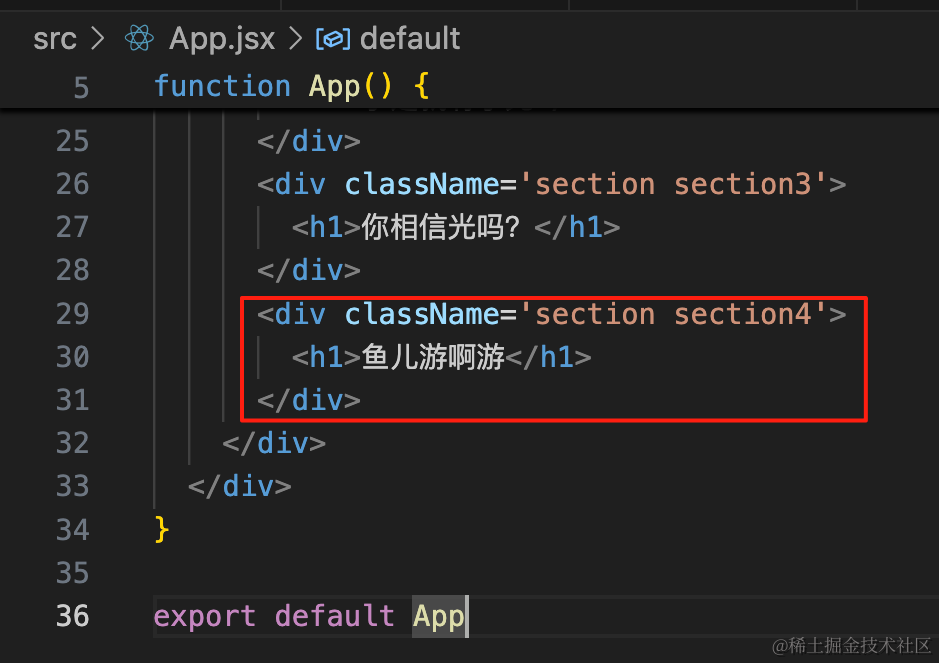
Task: Click line number 26 in gutter
Action: 73,184
